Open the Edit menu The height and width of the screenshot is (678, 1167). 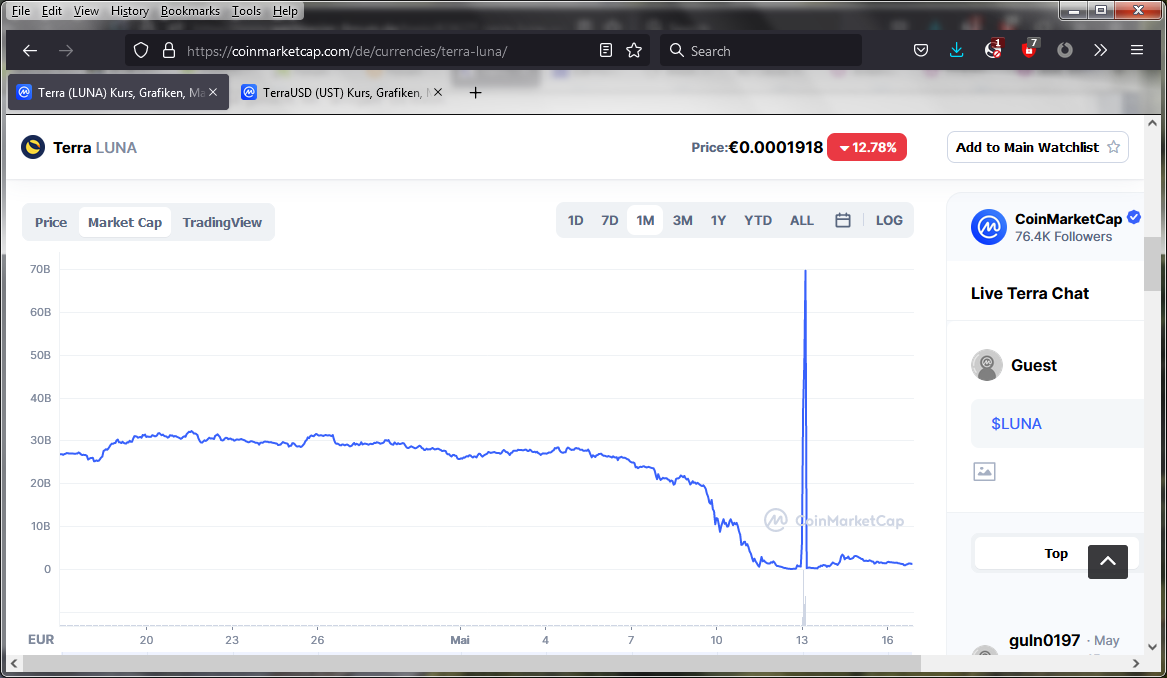[x=51, y=10]
